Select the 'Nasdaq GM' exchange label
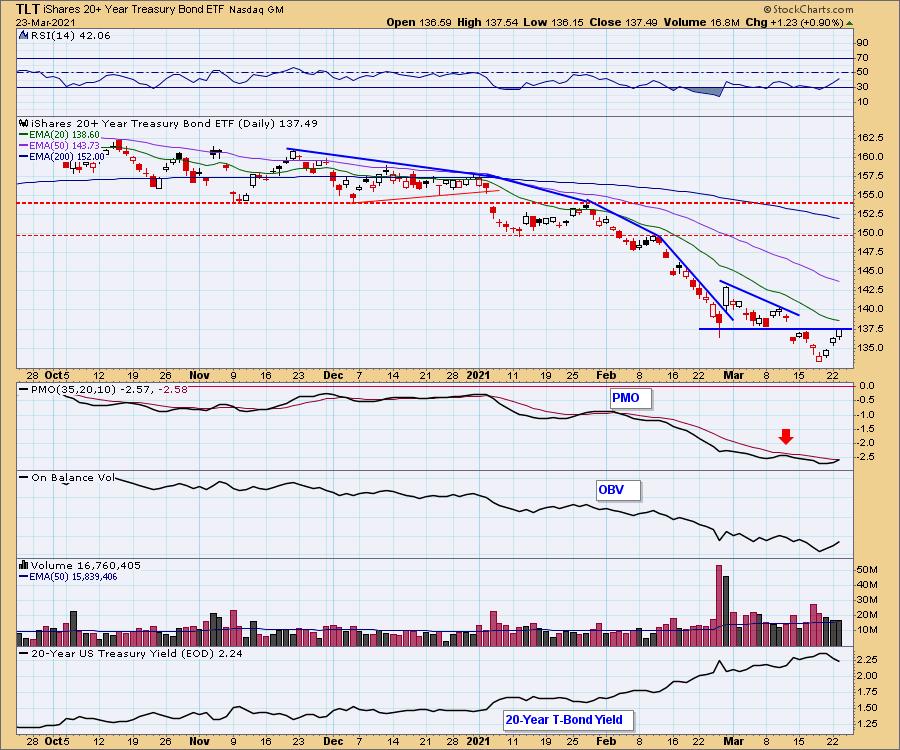The width and height of the screenshot is (900, 750). 256,10
